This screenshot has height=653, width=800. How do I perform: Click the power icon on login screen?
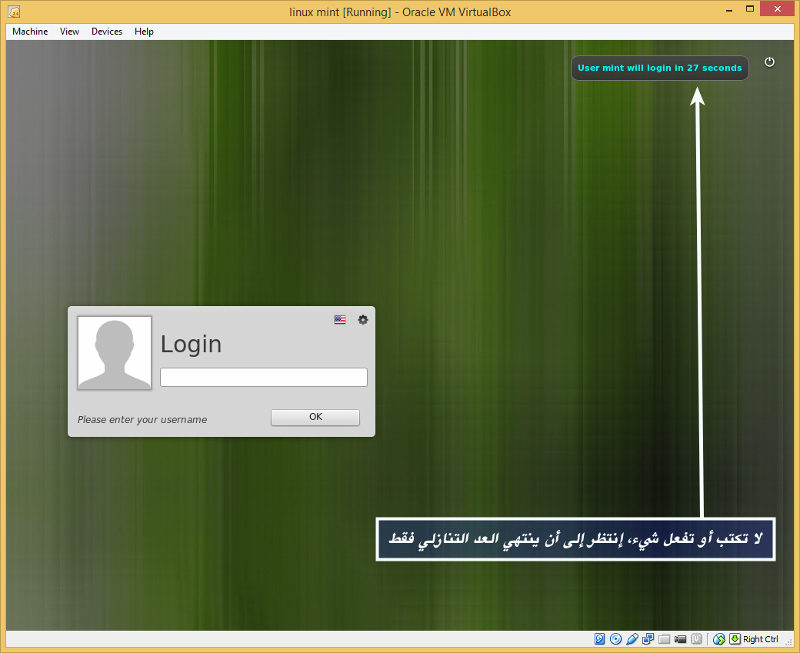769,62
